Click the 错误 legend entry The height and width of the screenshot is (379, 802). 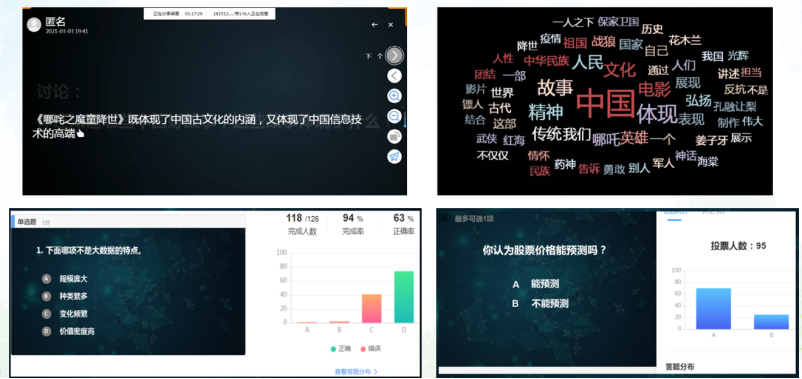click(x=371, y=349)
